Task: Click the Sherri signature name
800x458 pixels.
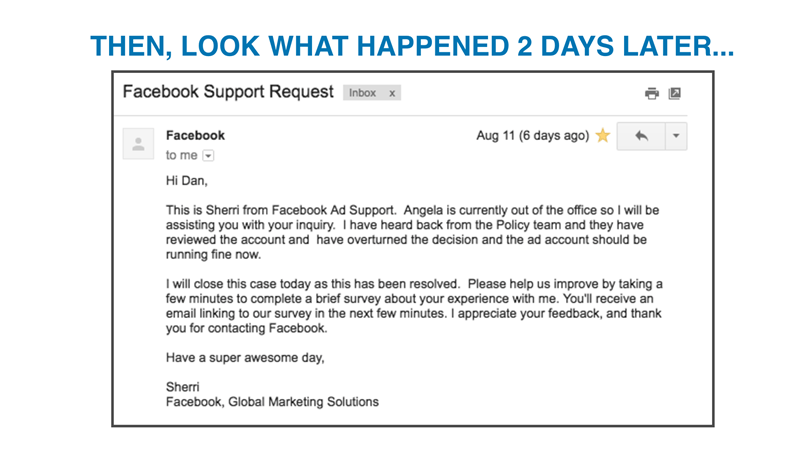Action: 183,386
